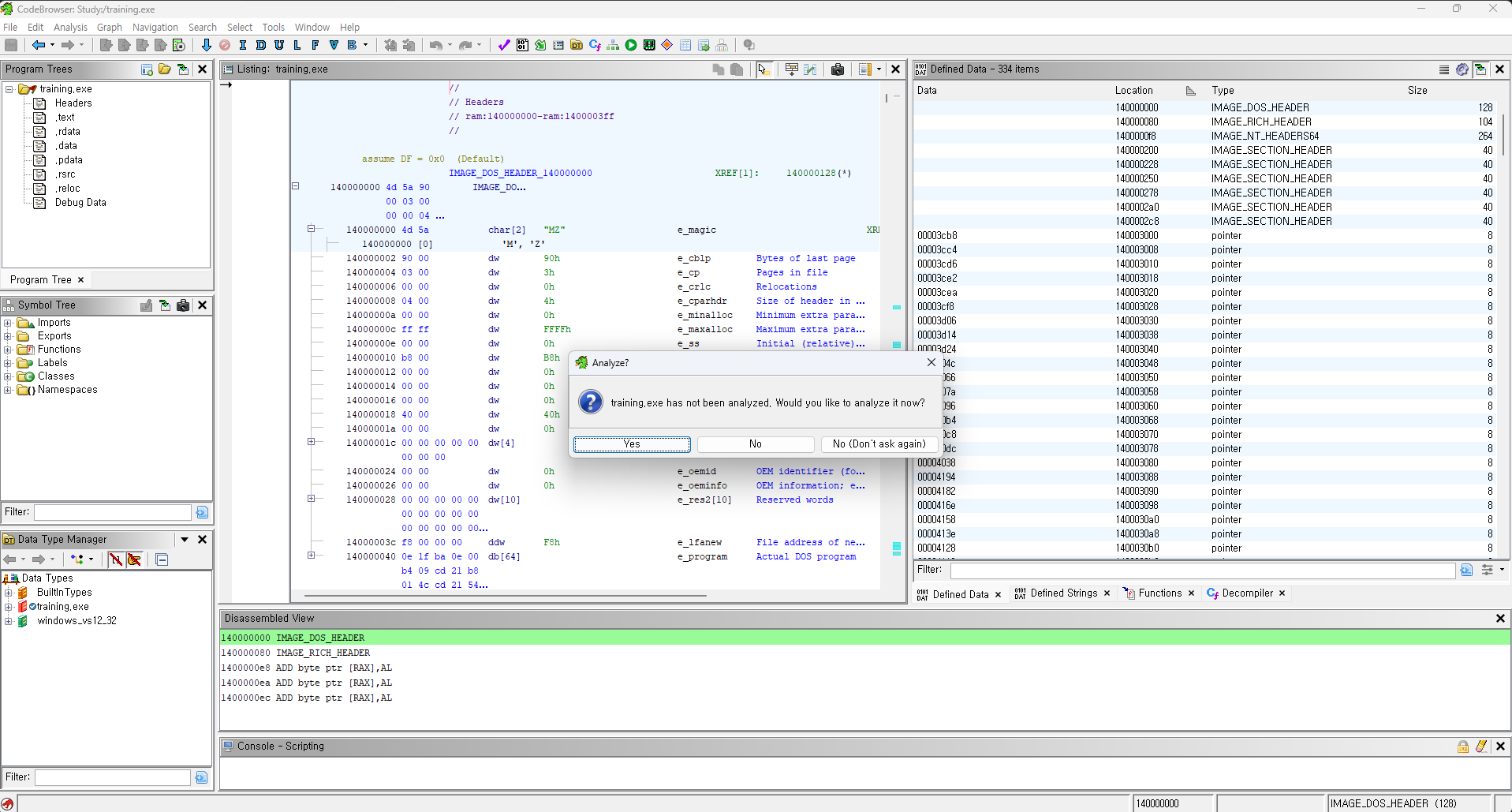Open the dropdown arrow next to the redo icon

click(x=478, y=45)
